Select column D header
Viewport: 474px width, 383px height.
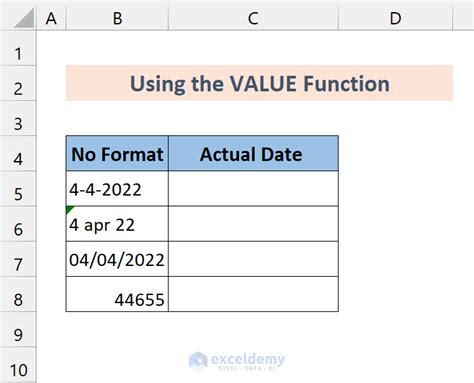396,18
